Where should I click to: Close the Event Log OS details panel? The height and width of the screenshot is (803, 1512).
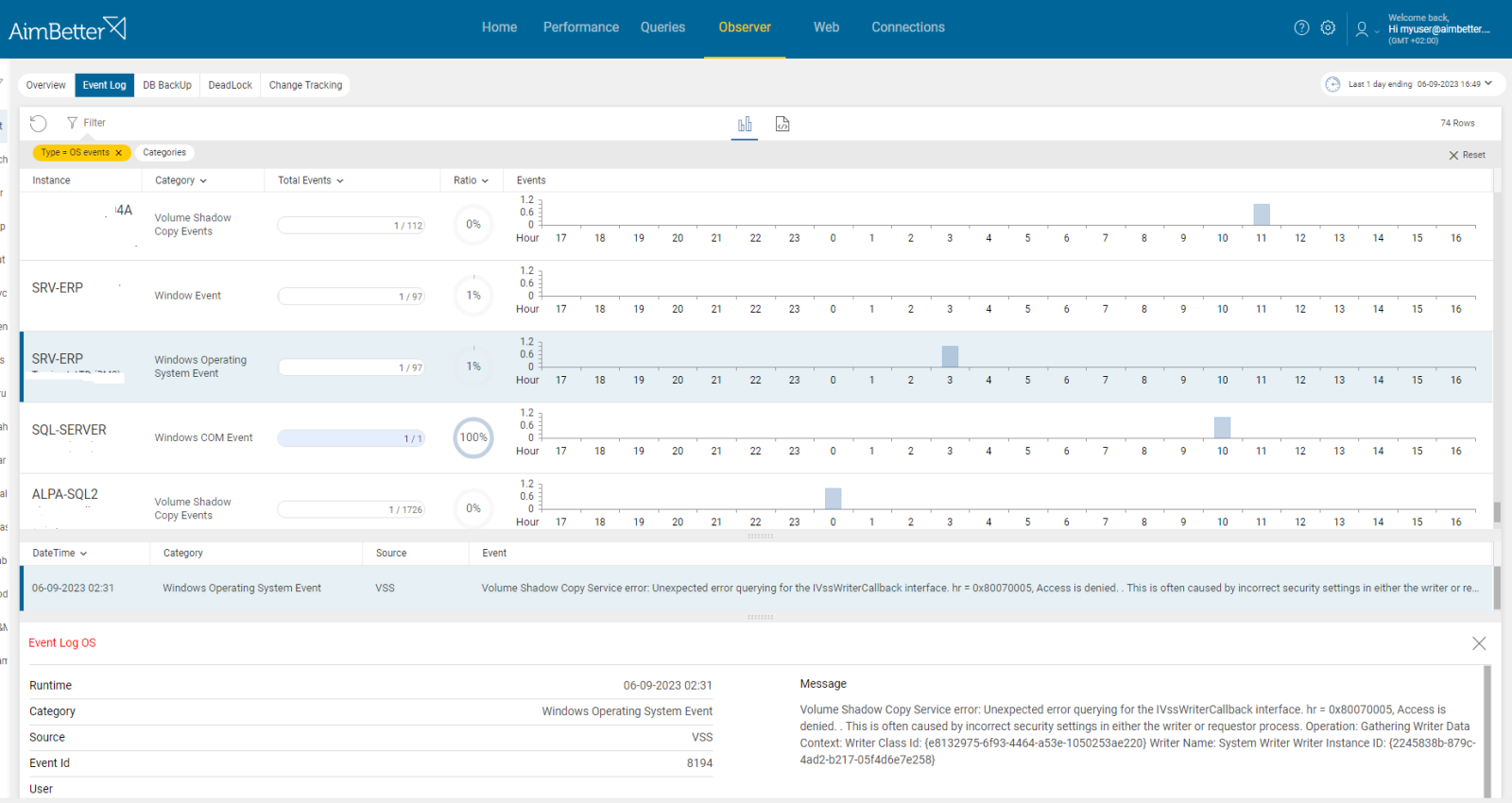click(1479, 643)
